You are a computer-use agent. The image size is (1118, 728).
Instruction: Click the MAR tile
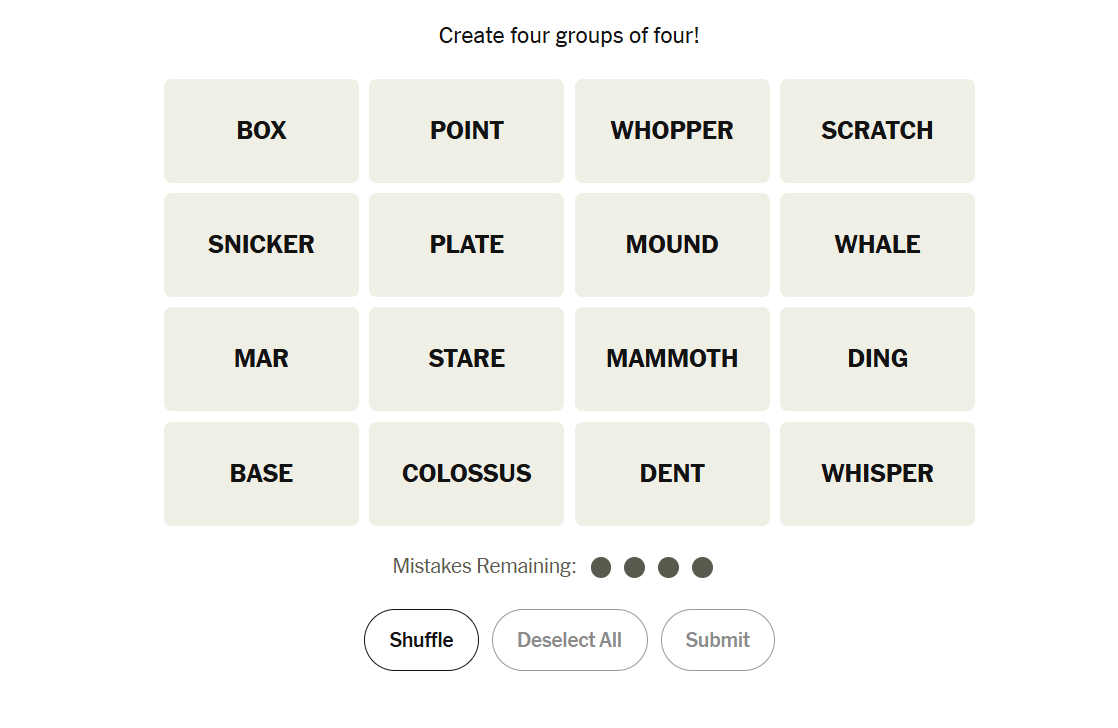click(x=261, y=359)
